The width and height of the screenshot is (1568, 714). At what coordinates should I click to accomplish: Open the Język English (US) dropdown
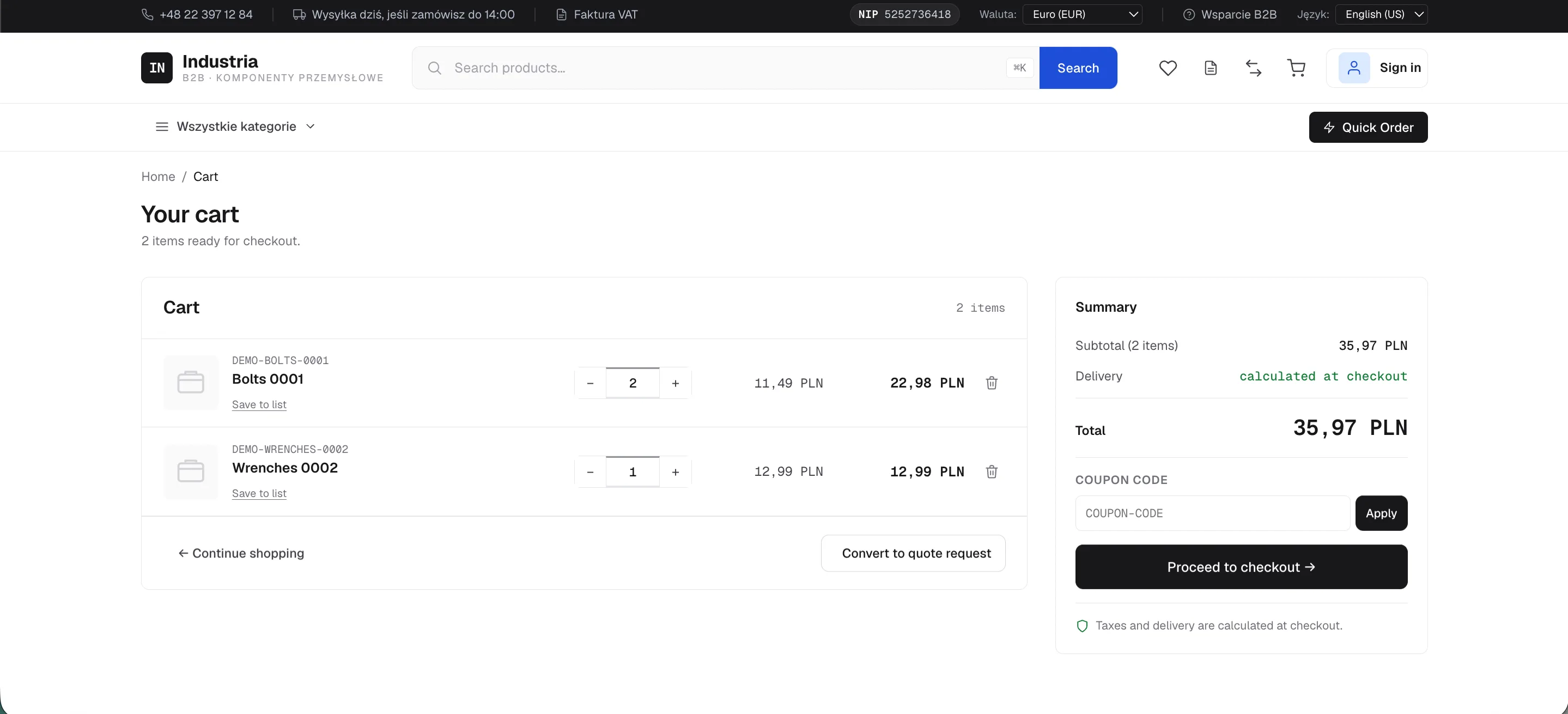coord(1381,14)
